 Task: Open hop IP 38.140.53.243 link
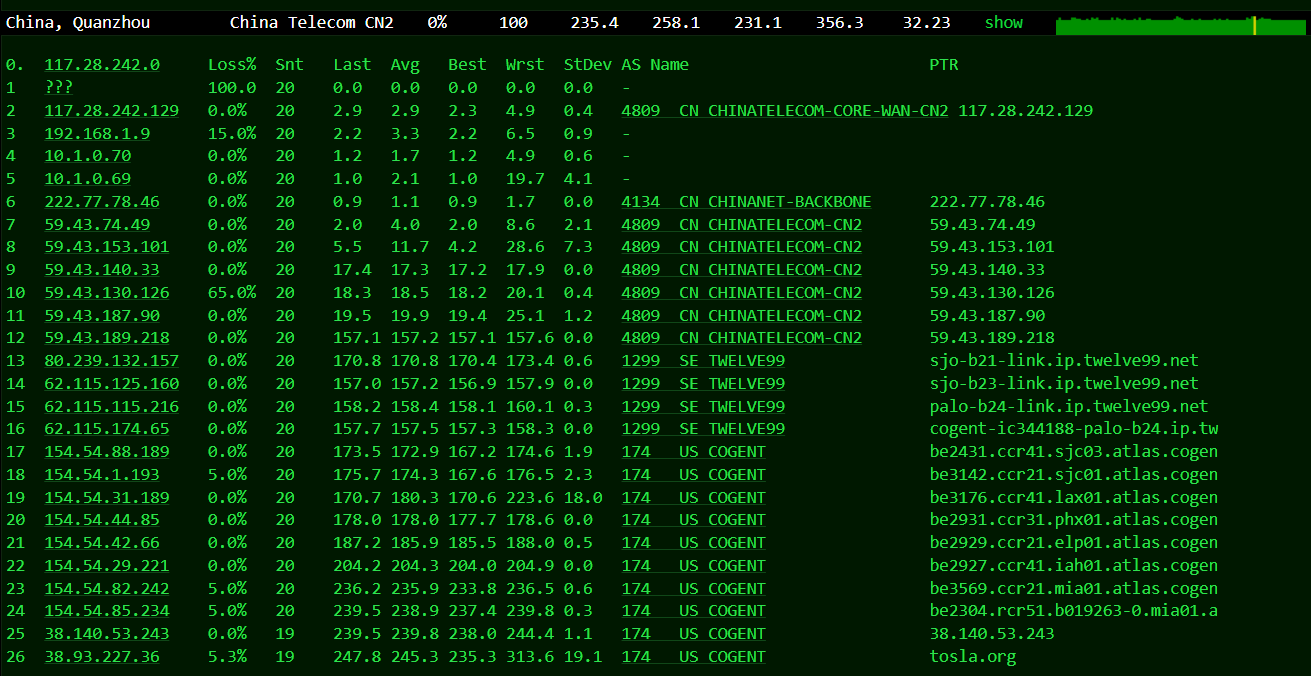click(x=107, y=633)
